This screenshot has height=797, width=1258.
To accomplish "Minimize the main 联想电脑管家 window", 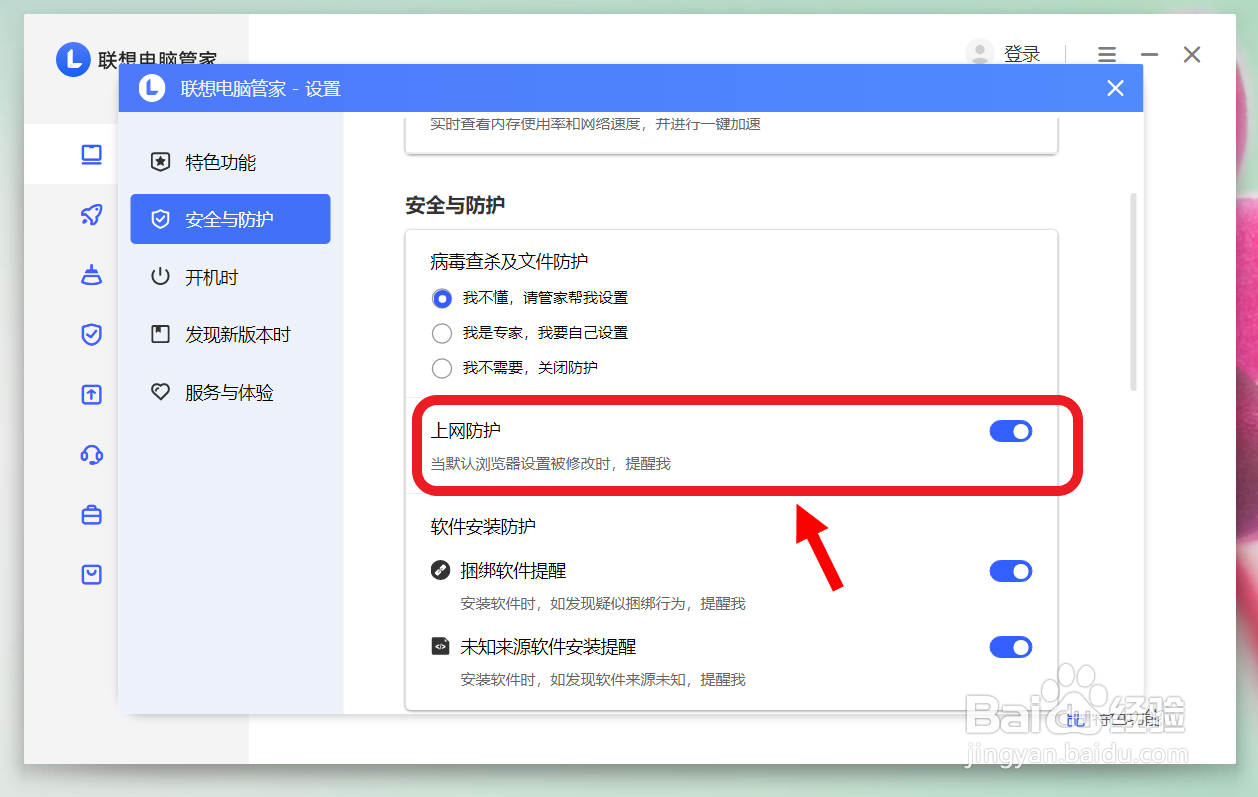I will (x=1150, y=55).
